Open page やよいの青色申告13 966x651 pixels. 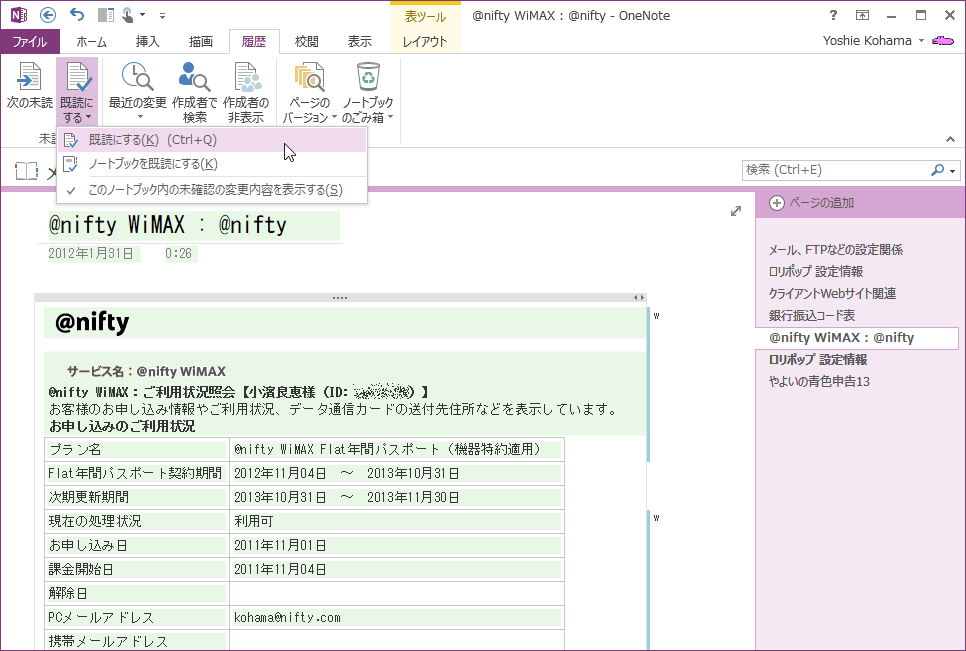tap(819, 382)
